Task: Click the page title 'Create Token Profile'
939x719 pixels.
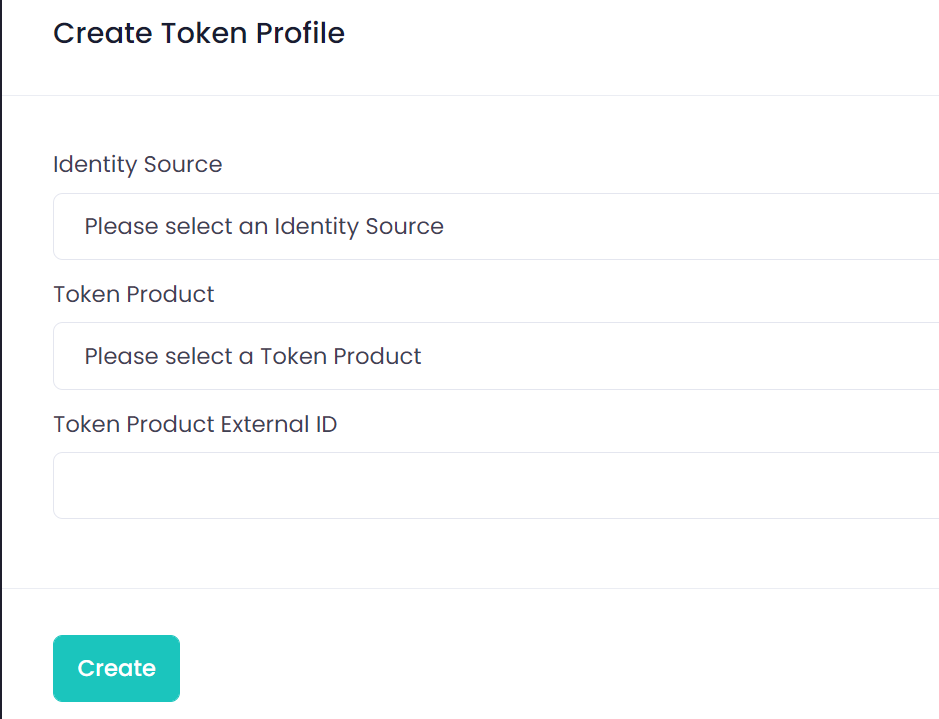Action: tap(199, 33)
